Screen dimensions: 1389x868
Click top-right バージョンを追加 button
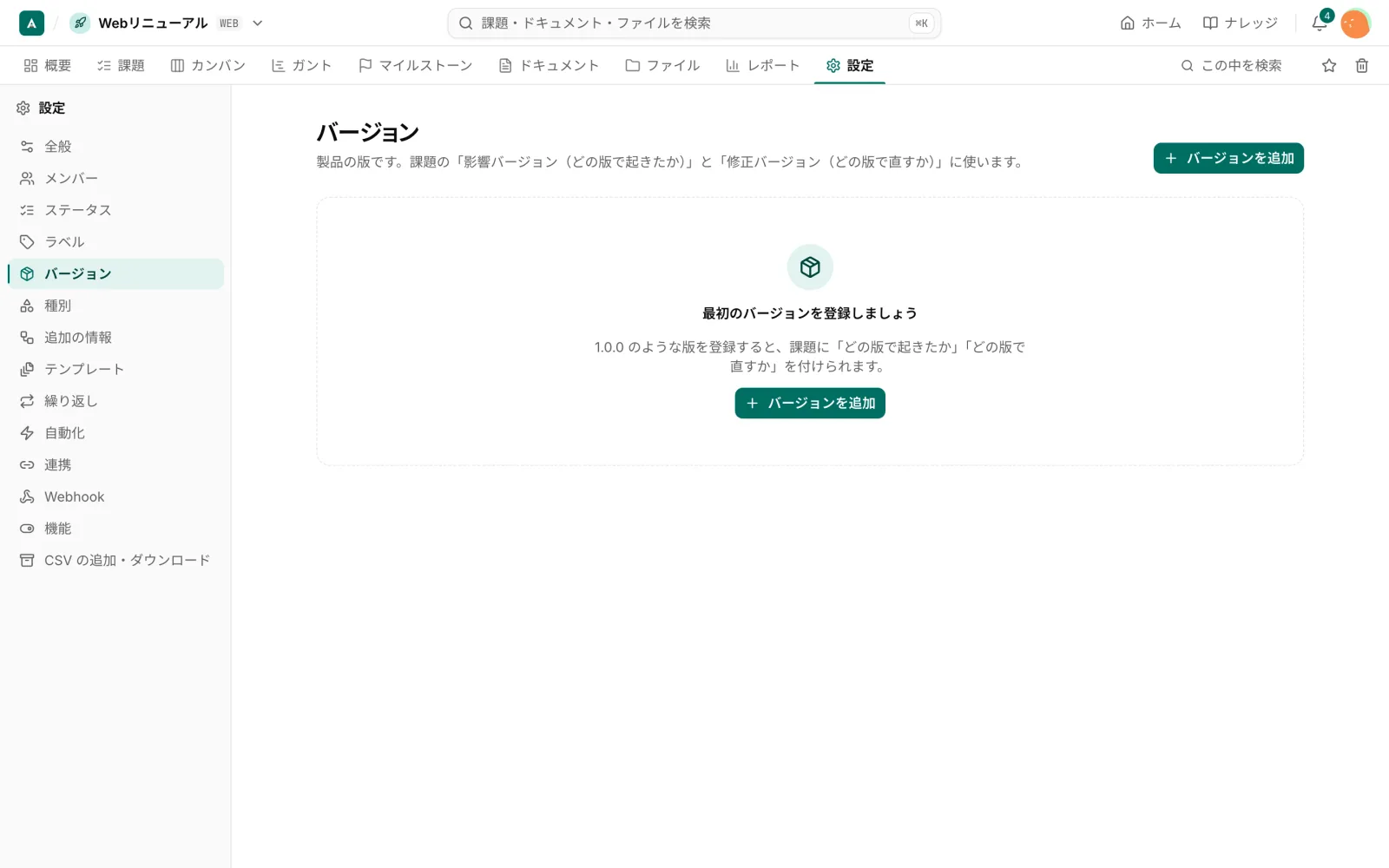click(x=1228, y=158)
